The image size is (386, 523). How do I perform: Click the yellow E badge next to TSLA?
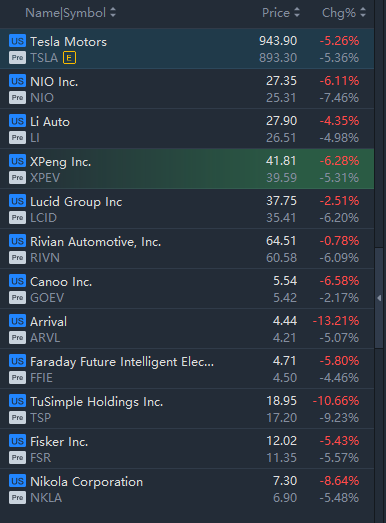(69, 58)
